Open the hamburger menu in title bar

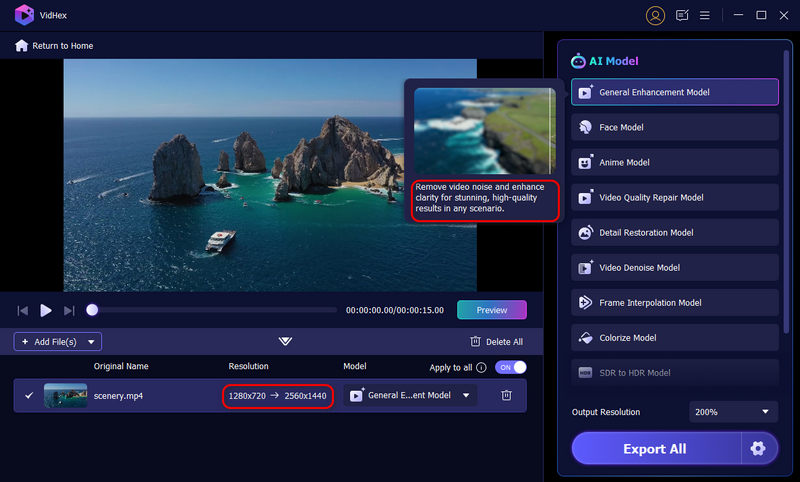click(705, 15)
